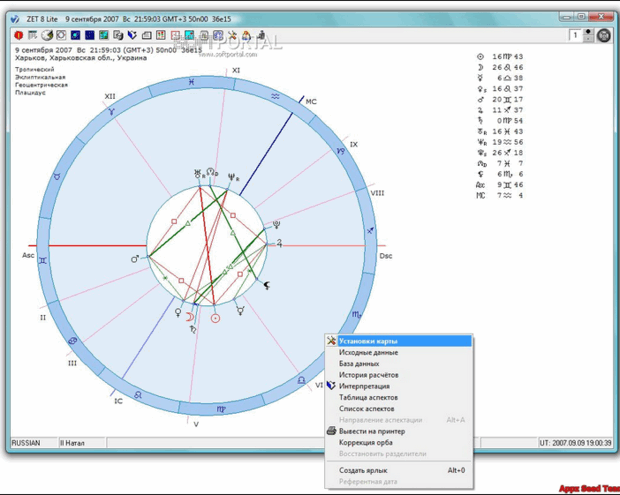
Task: Click the red stop-sign icon in toolbar
Action: coord(19,36)
